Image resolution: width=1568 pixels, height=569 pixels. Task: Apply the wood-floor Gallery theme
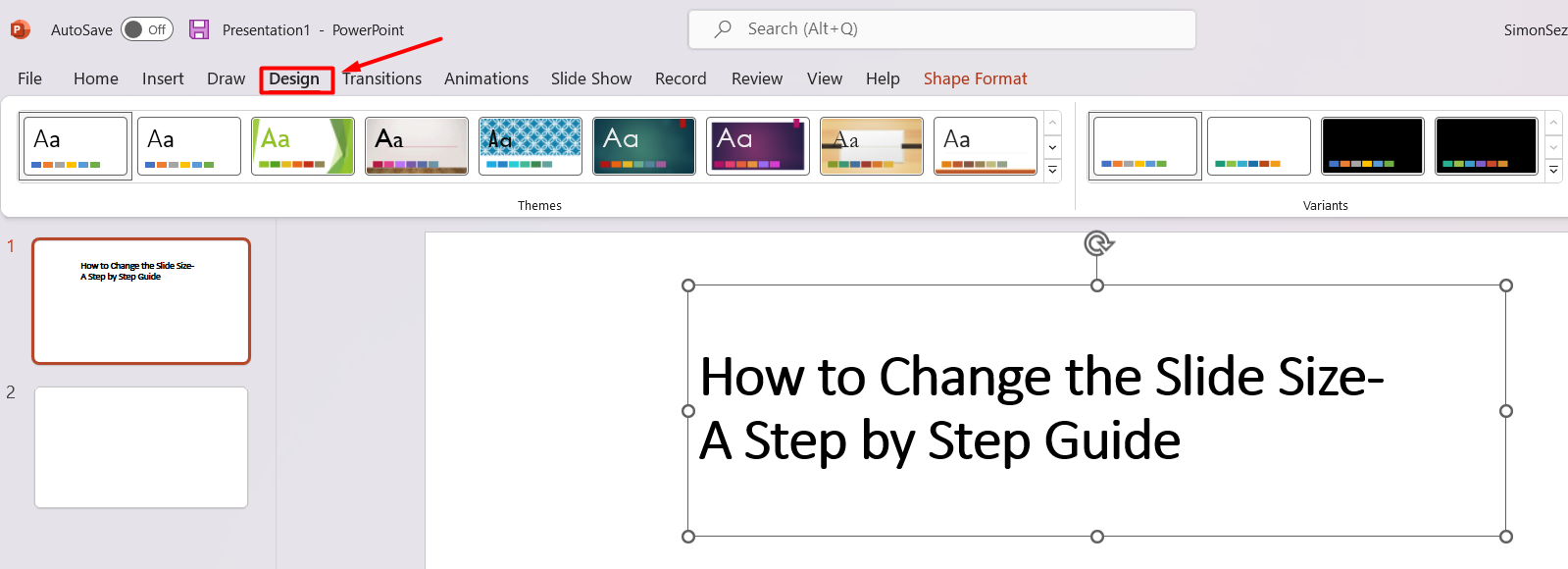[x=417, y=146]
